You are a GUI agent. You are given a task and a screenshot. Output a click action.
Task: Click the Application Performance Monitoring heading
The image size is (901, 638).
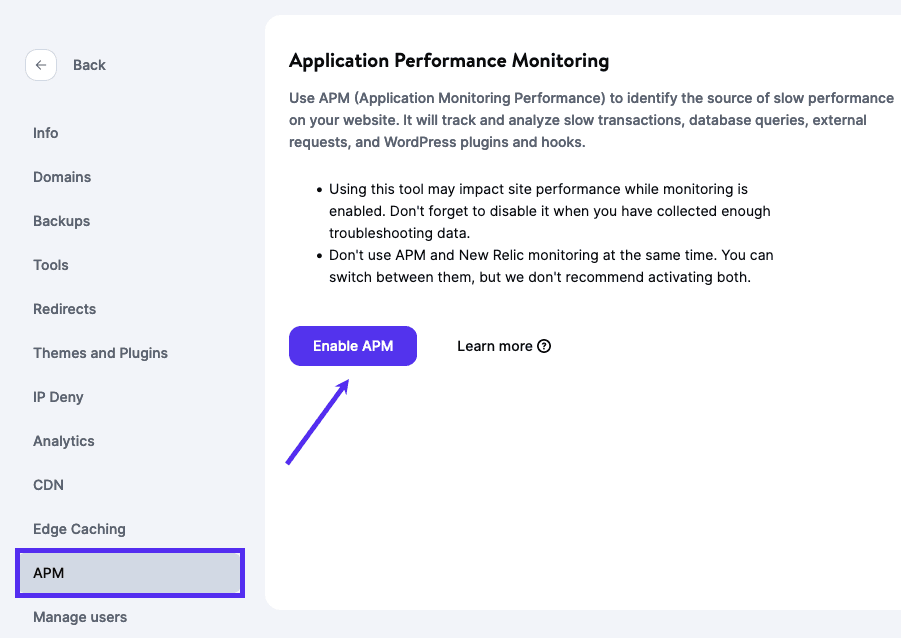tap(448, 60)
